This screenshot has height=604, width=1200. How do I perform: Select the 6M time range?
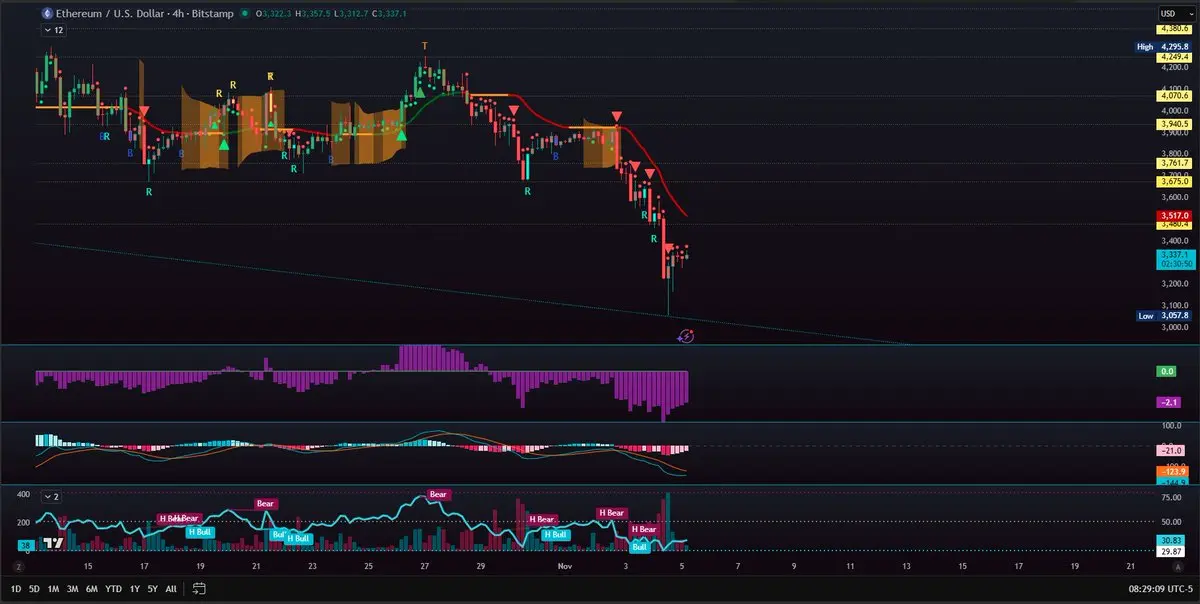tap(92, 588)
